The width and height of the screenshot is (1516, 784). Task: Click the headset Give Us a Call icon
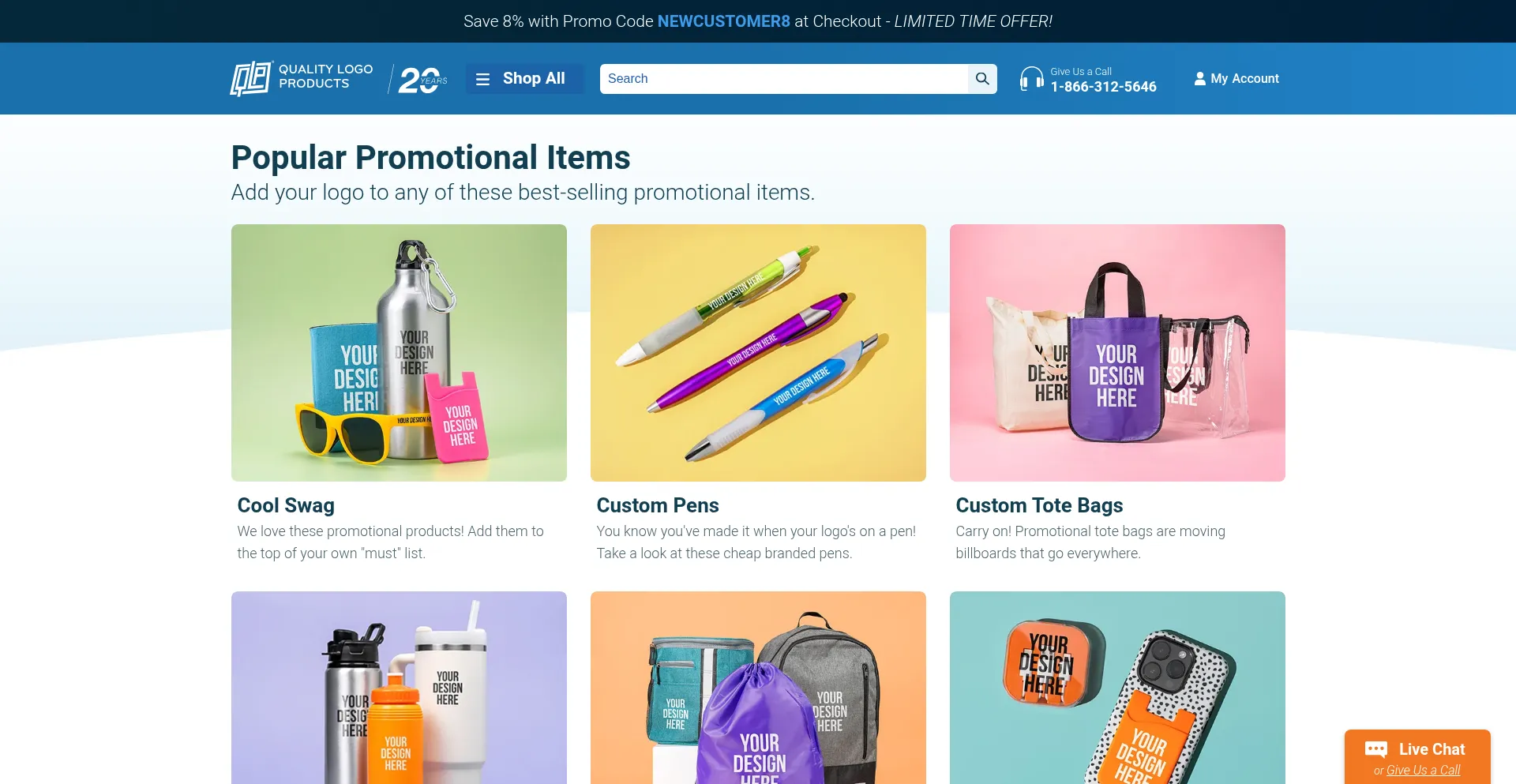[1031, 79]
